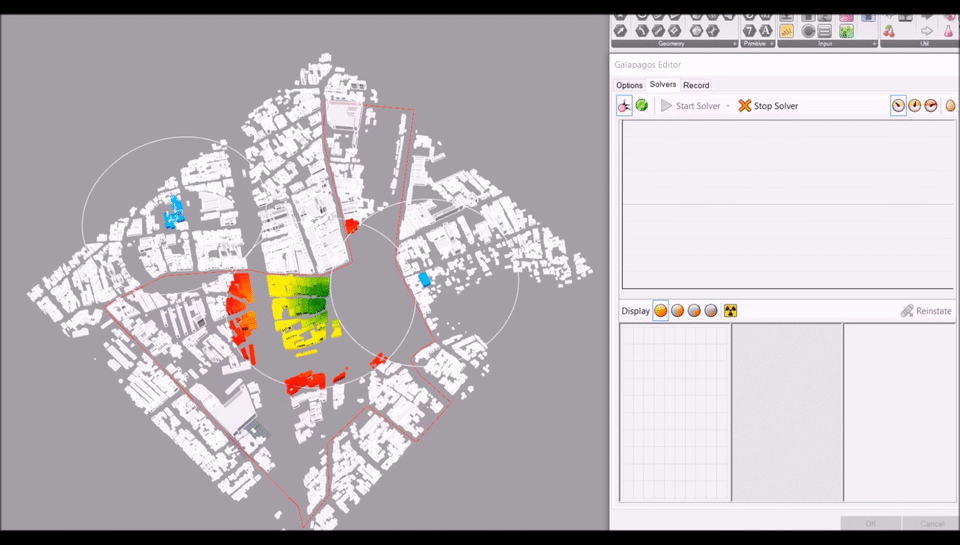Click the Galapagos green icon in Input panel

click(846, 31)
